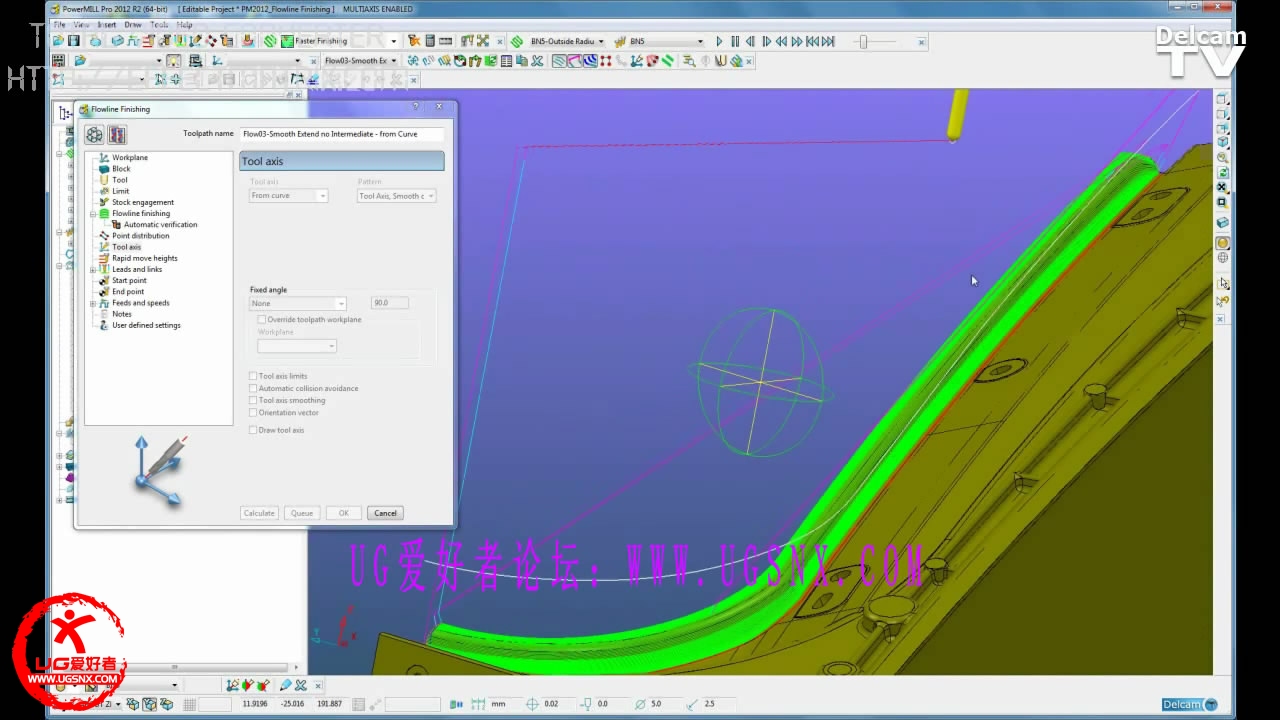1280x720 pixels.
Task: Open the Draw menu
Action: [133, 24]
